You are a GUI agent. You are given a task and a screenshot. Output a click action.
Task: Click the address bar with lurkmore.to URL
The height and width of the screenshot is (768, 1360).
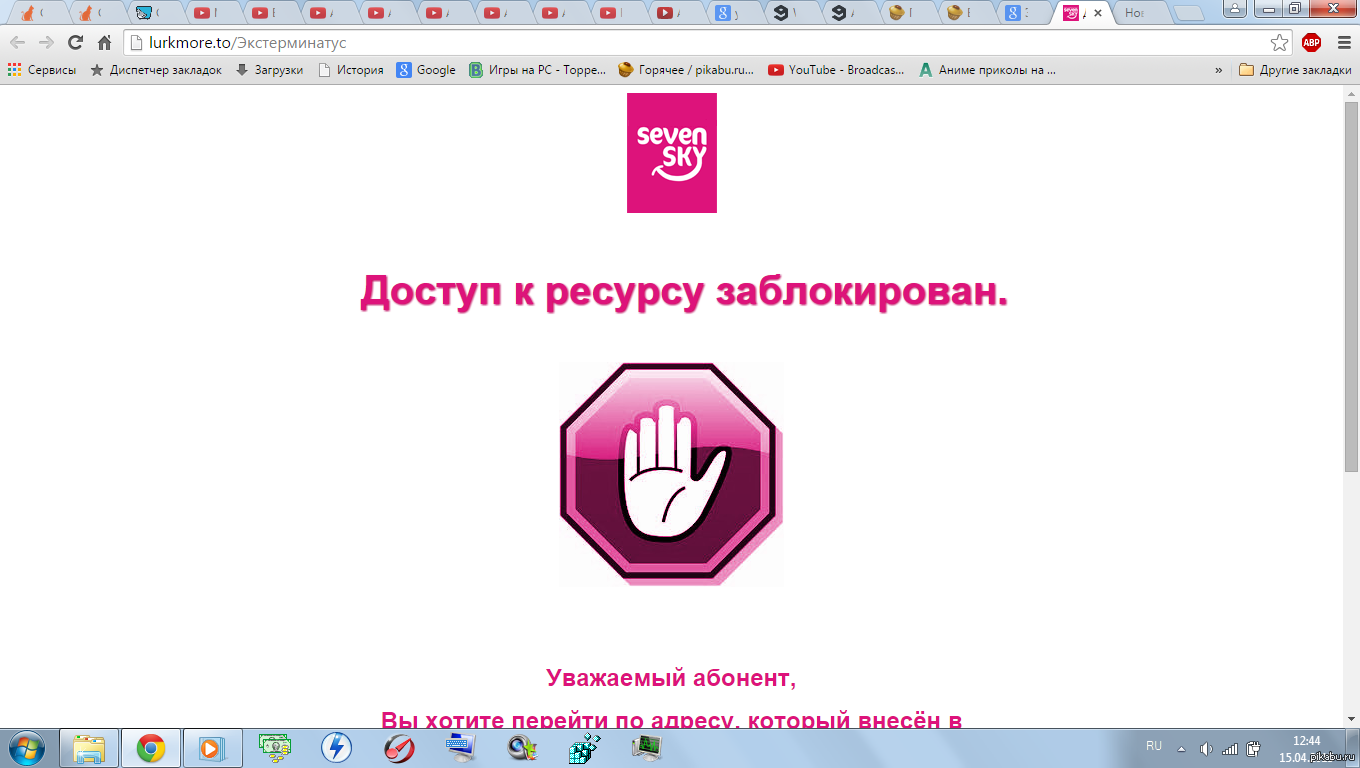pyautogui.click(x=700, y=43)
